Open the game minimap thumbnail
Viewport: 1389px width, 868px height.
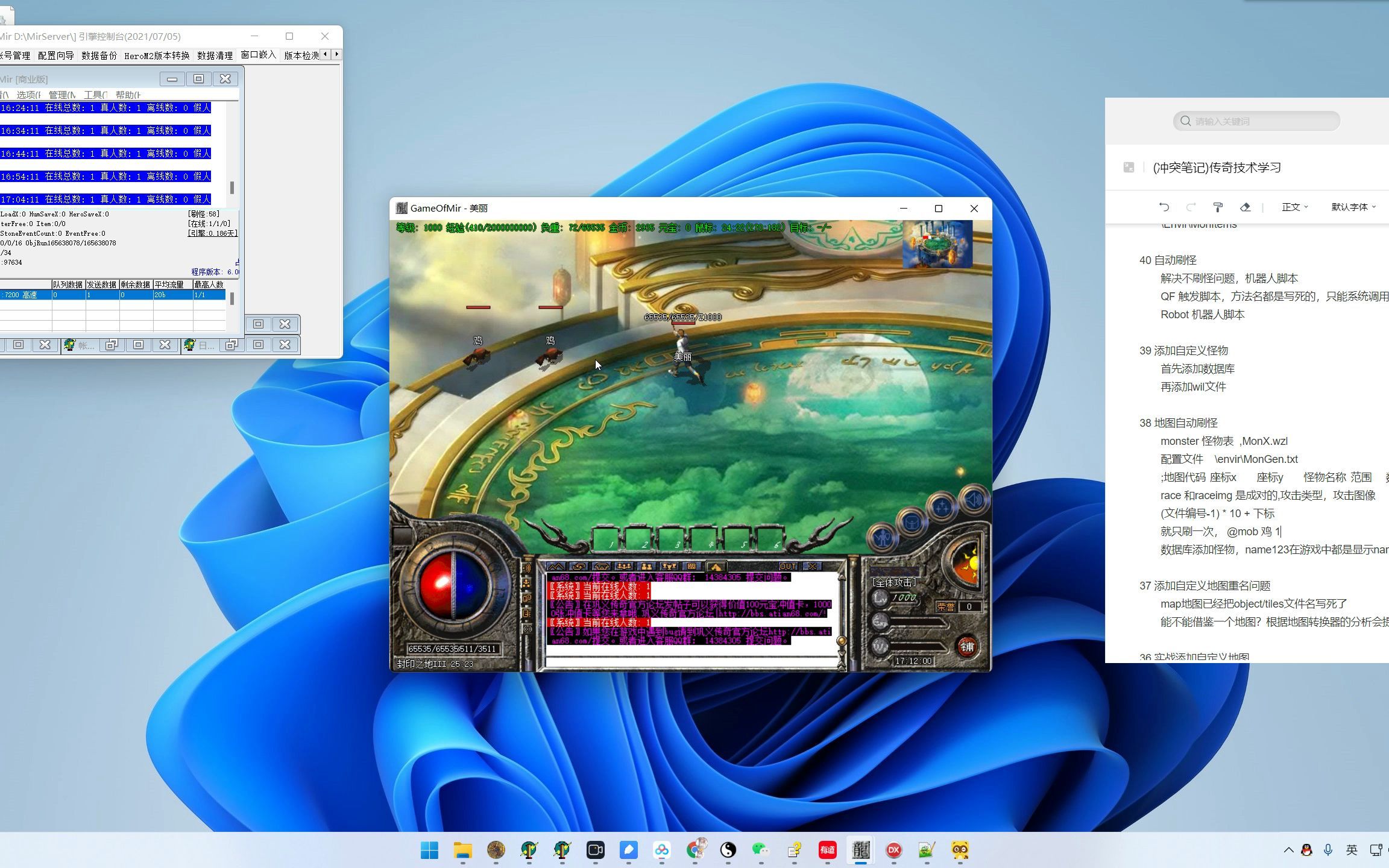[x=937, y=244]
